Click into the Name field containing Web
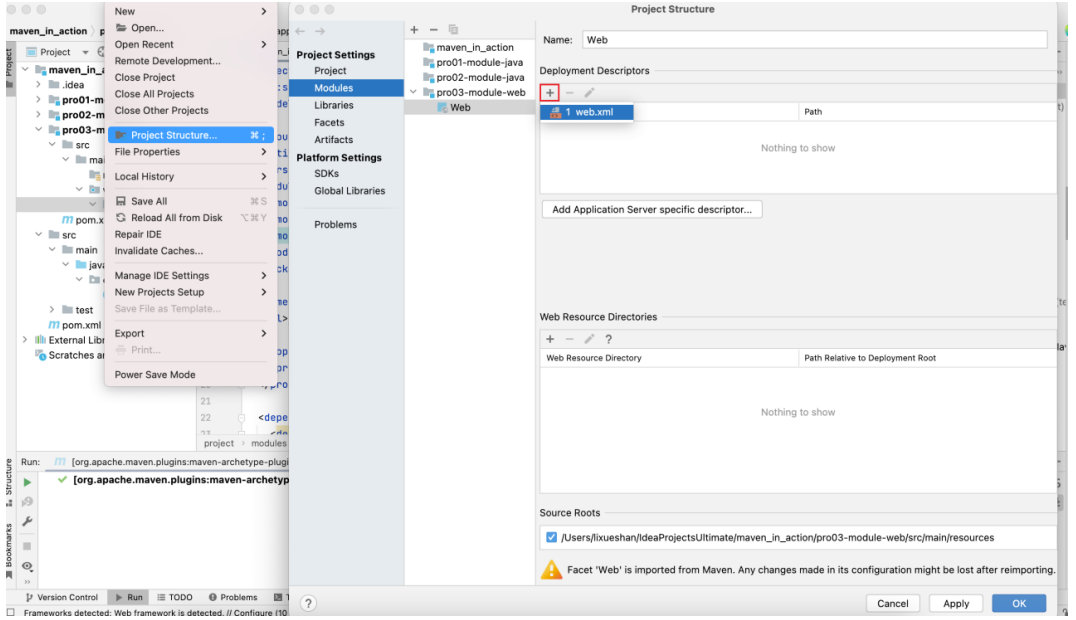The image size is (1076, 620). (815, 40)
